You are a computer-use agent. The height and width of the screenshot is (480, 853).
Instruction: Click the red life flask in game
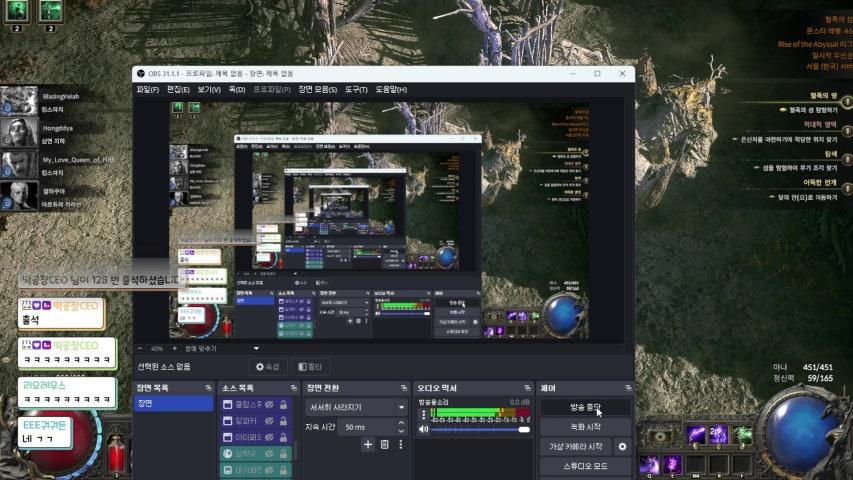tap(116, 454)
